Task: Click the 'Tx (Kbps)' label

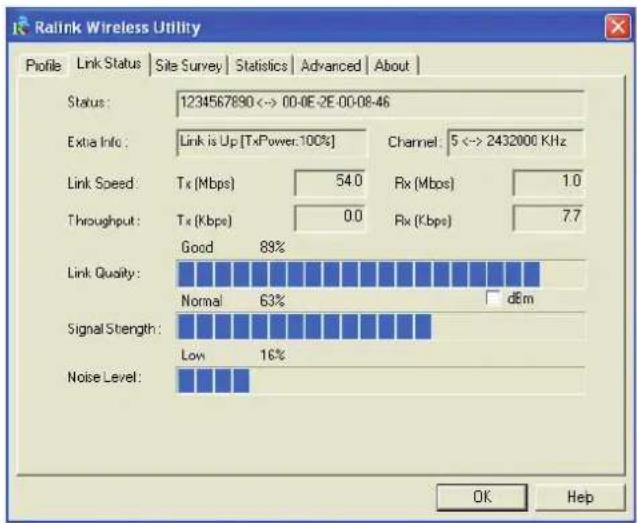Action: pos(204,221)
